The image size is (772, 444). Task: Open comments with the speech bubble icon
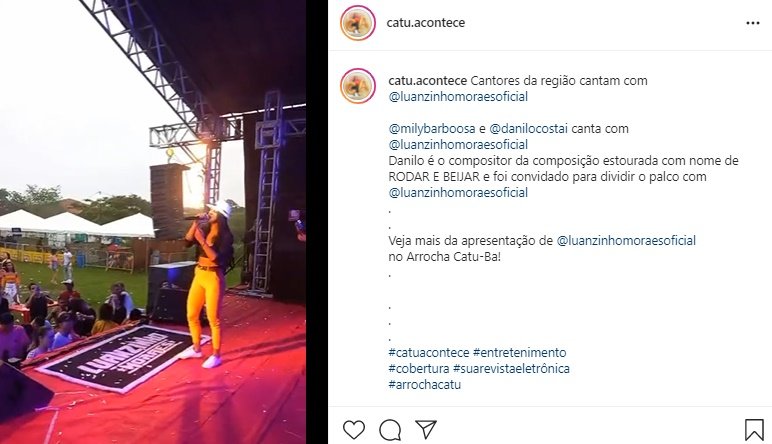(x=390, y=430)
